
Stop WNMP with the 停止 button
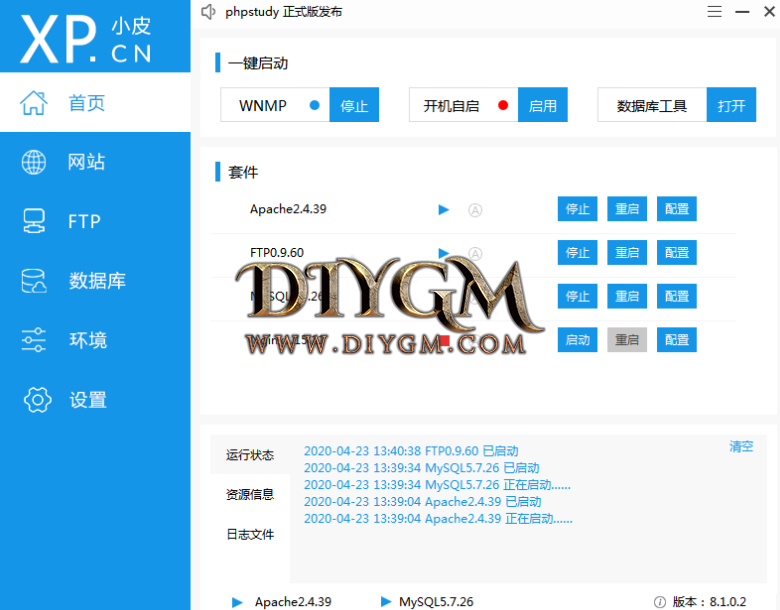354,105
